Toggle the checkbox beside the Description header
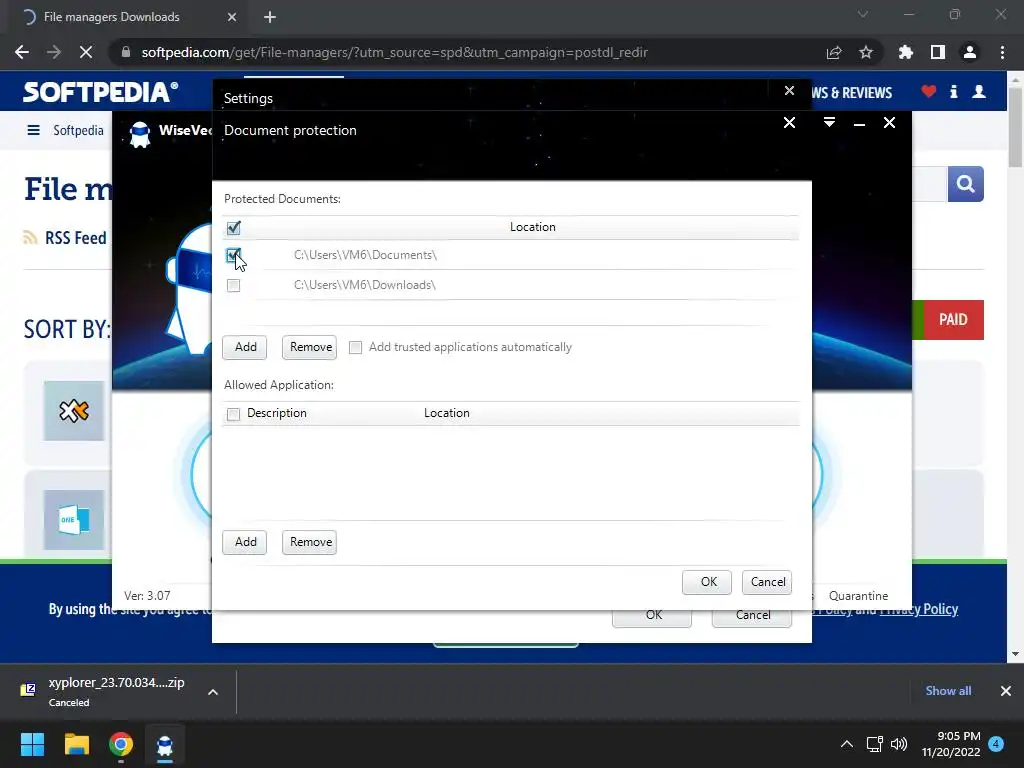 tap(233, 414)
